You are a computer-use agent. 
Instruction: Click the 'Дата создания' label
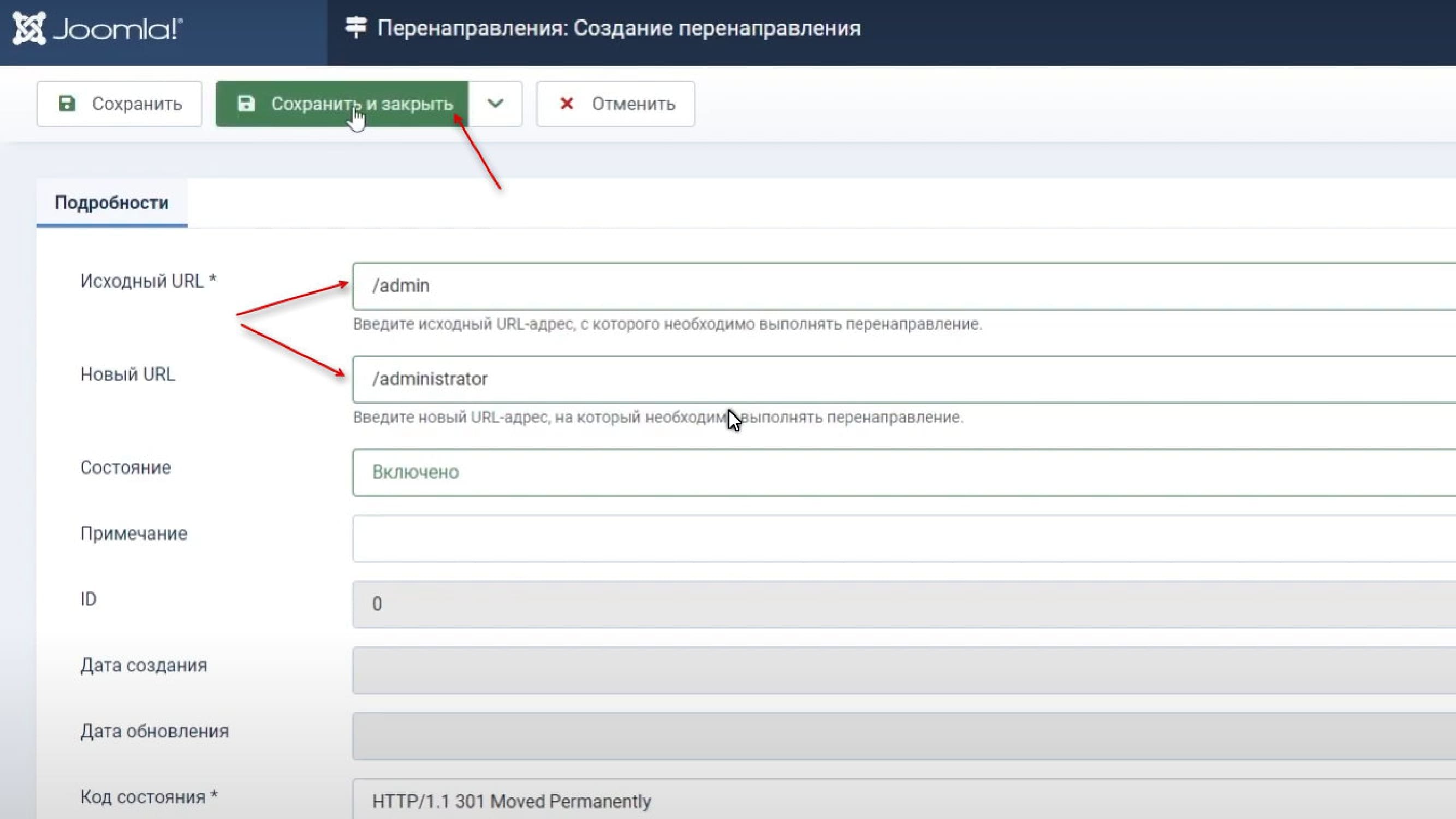point(144,665)
